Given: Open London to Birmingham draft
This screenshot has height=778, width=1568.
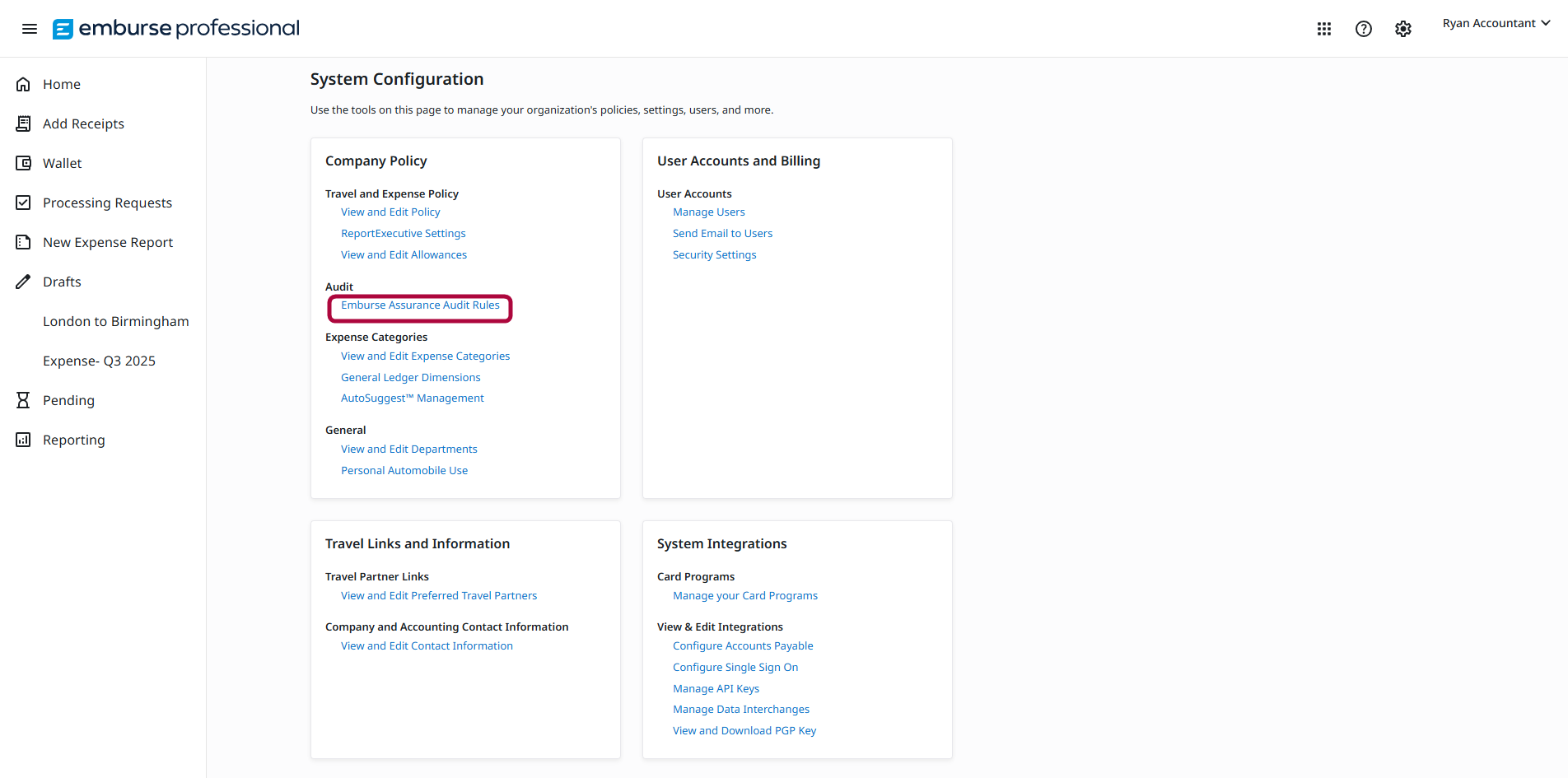Looking at the screenshot, I should click(x=115, y=320).
